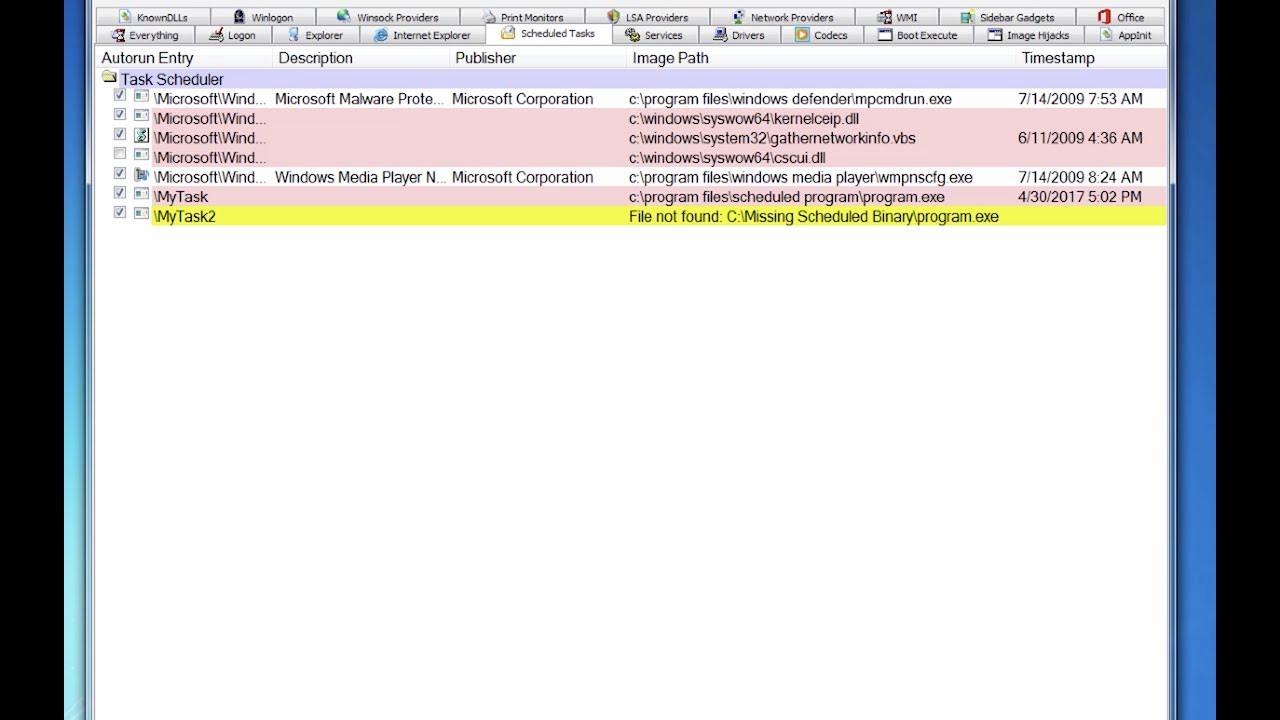Disable the gathernetworkinfo.vbs task checkbox
Image resolution: width=1280 pixels, height=720 pixels.
point(120,135)
